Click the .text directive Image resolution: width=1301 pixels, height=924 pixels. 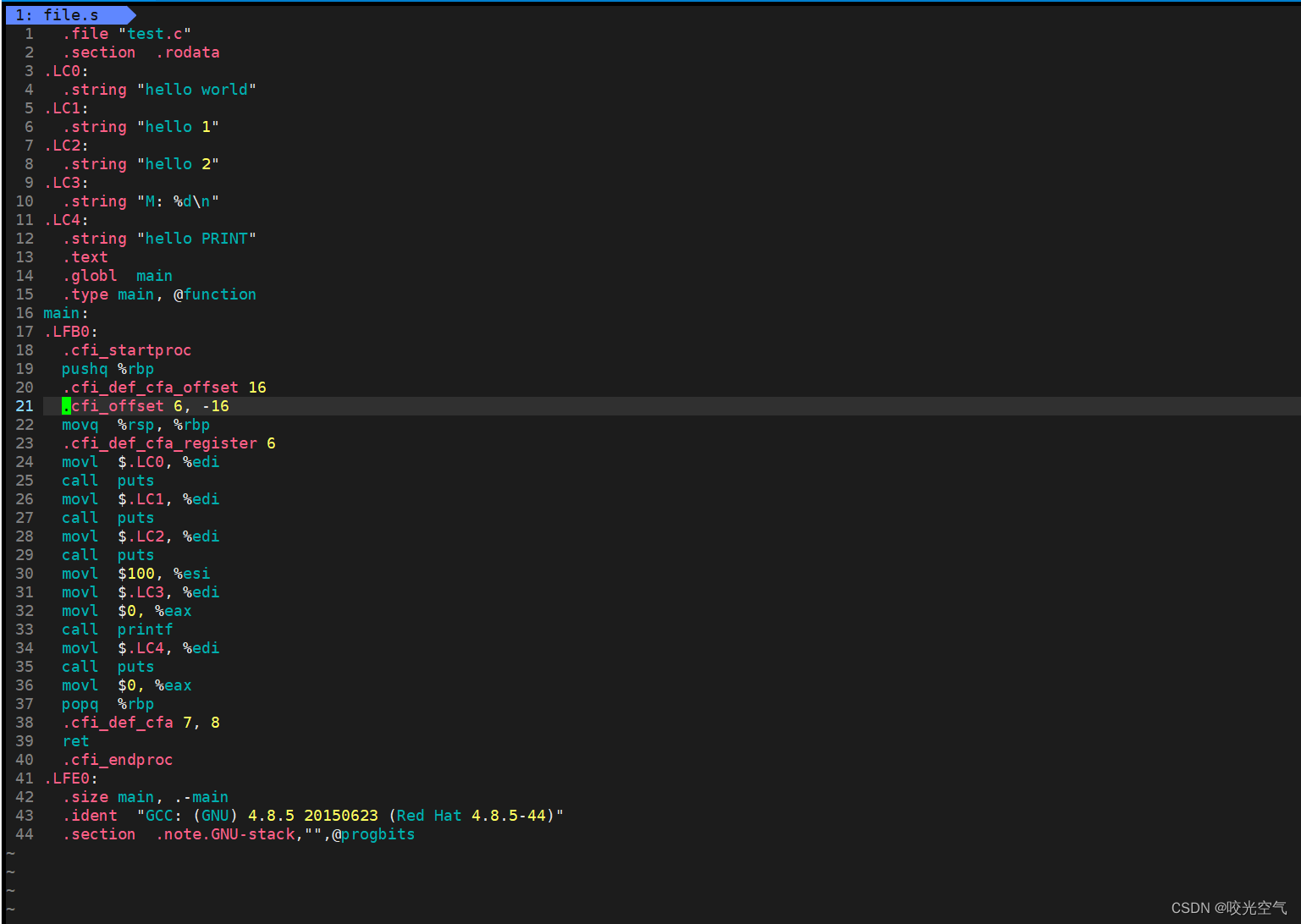(x=85, y=257)
